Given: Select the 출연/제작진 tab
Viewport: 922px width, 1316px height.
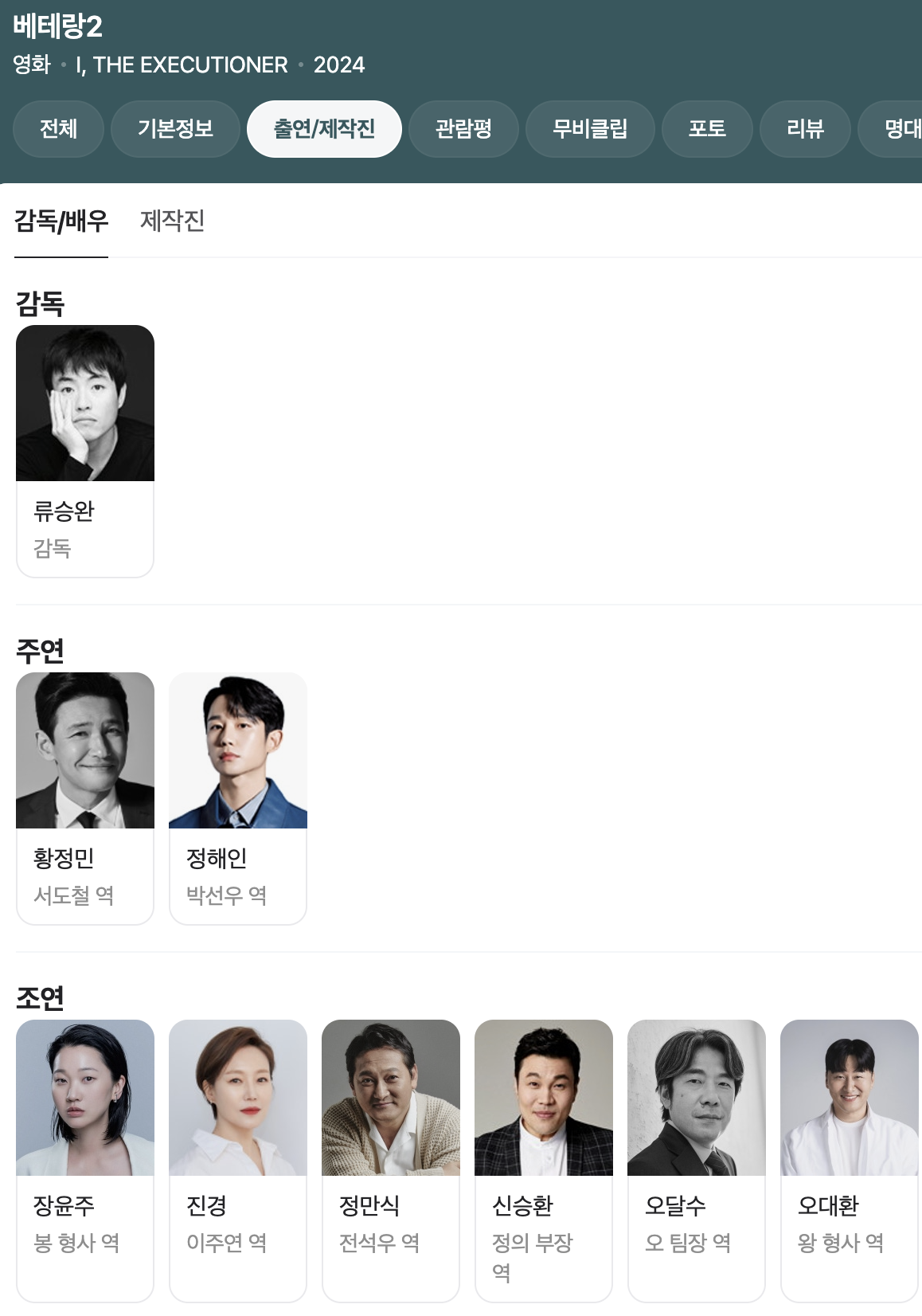Looking at the screenshot, I should click(x=324, y=129).
